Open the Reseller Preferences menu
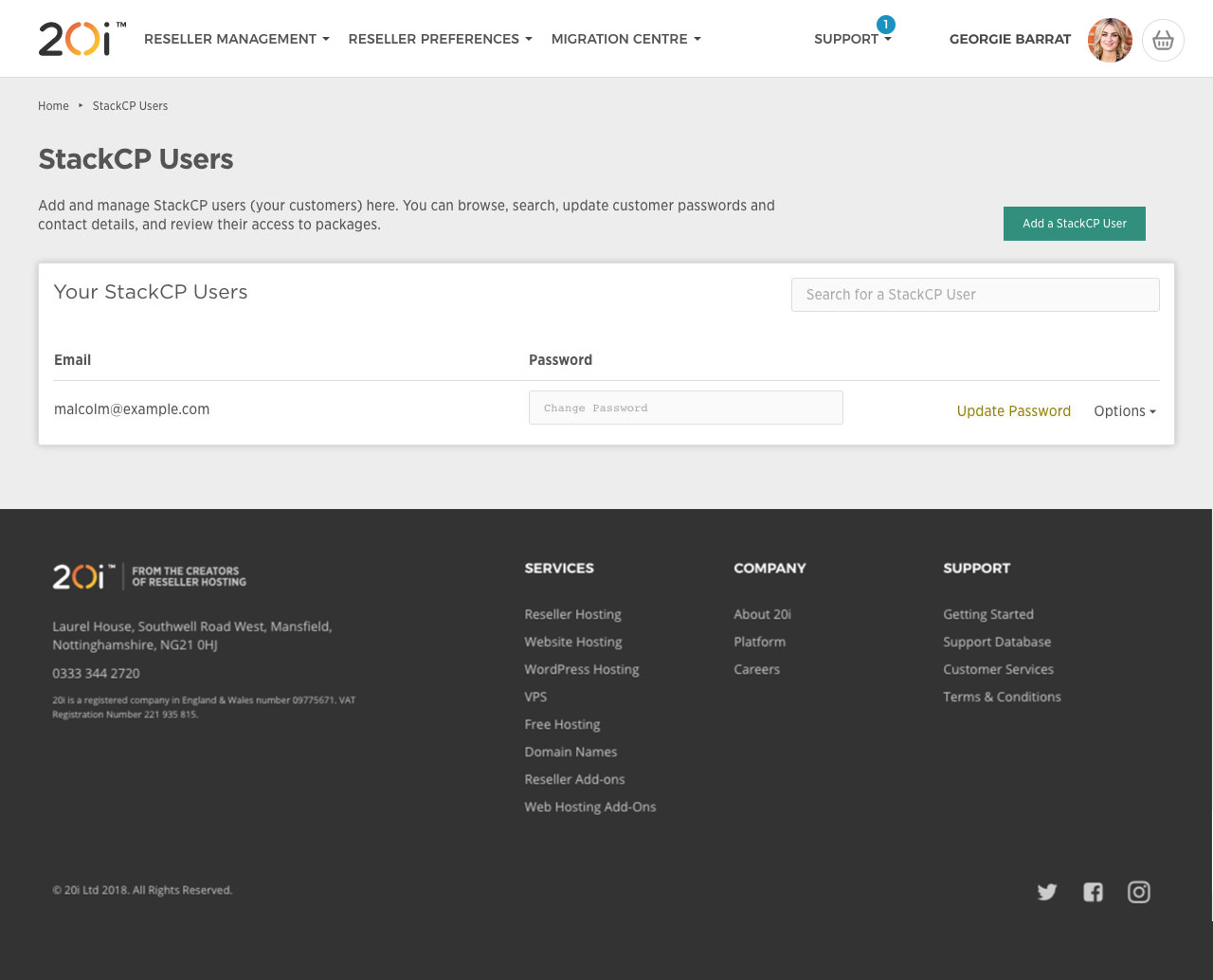1213x980 pixels. (440, 39)
